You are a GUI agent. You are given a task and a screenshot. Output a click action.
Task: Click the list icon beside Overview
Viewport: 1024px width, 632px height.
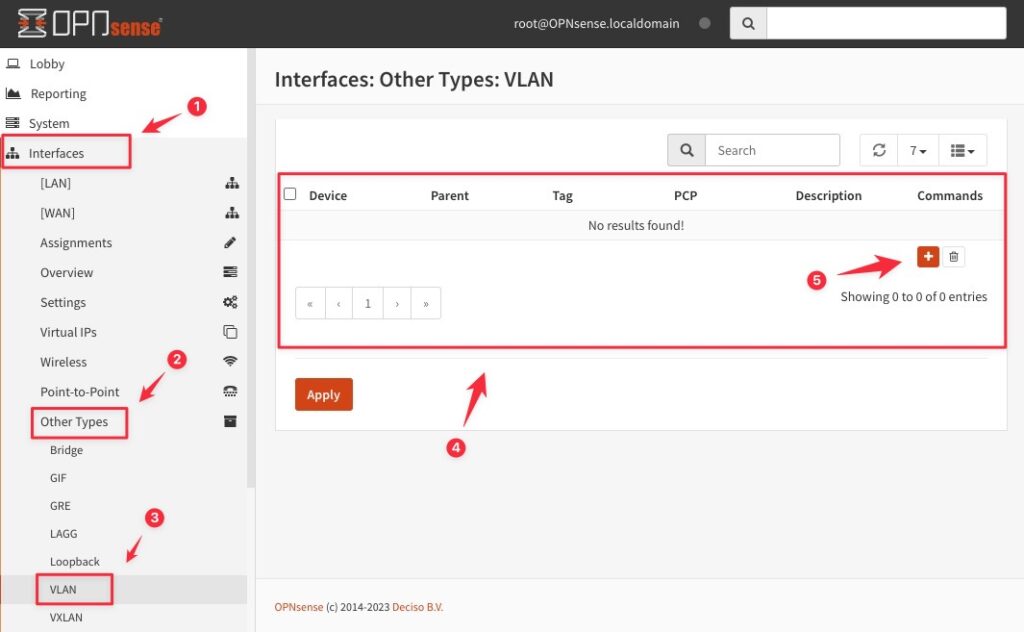231,272
